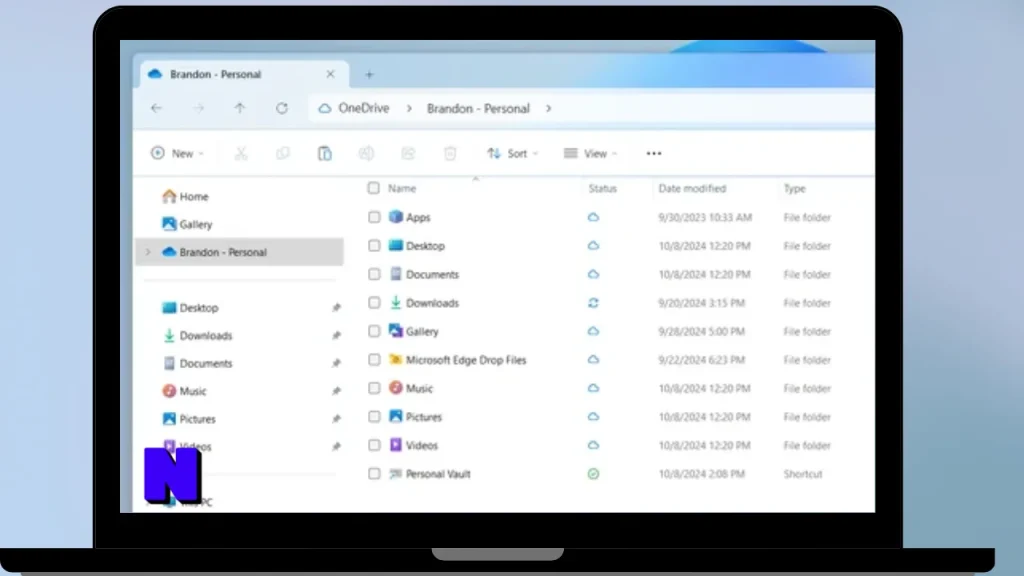Open Gallery in the navigation pane

tap(196, 225)
